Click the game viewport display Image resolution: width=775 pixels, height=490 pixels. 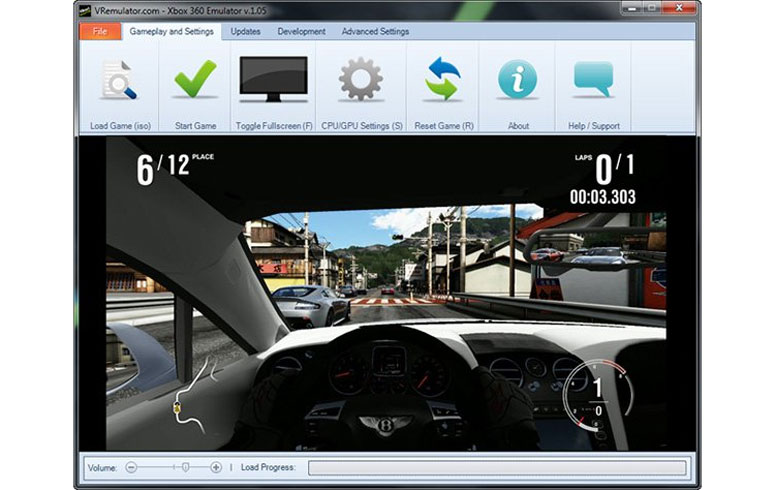click(387, 294)
